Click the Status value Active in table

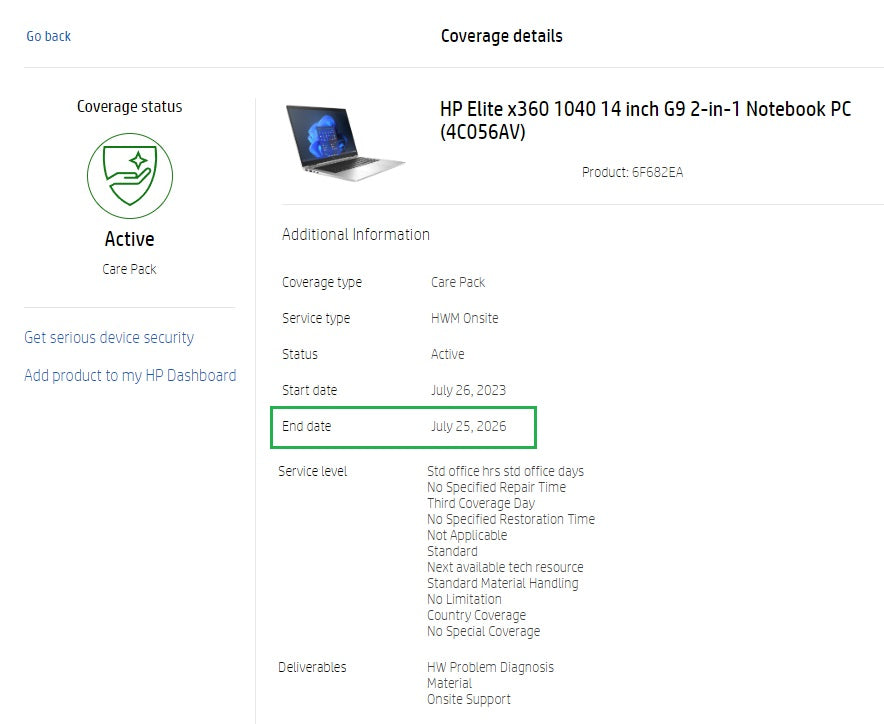[448, 354]
